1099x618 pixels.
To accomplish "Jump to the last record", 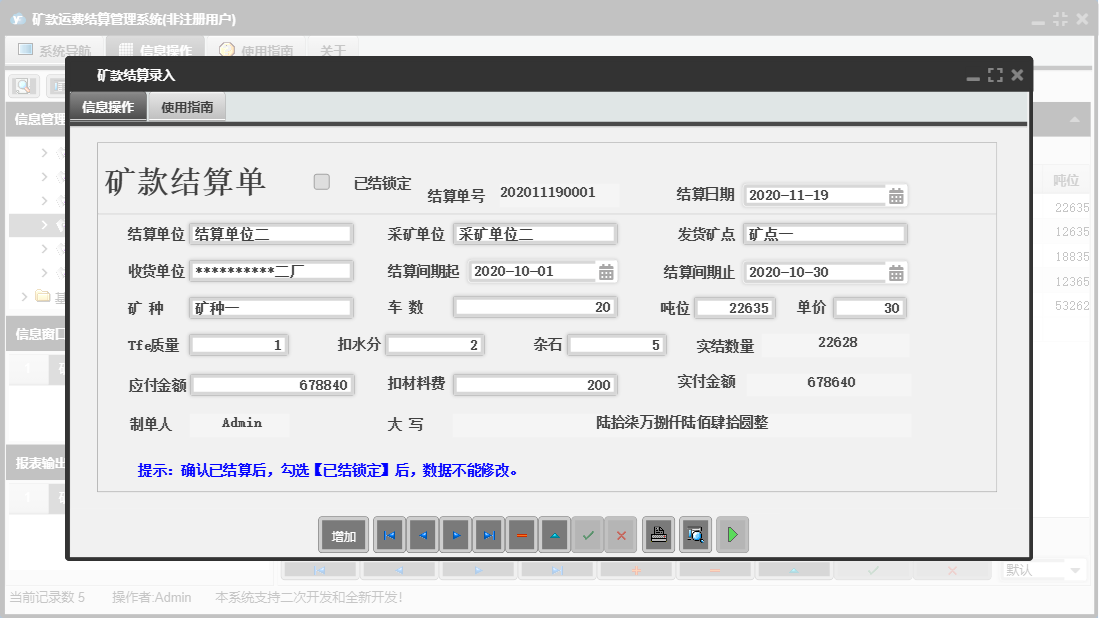I will pos(489,535).
